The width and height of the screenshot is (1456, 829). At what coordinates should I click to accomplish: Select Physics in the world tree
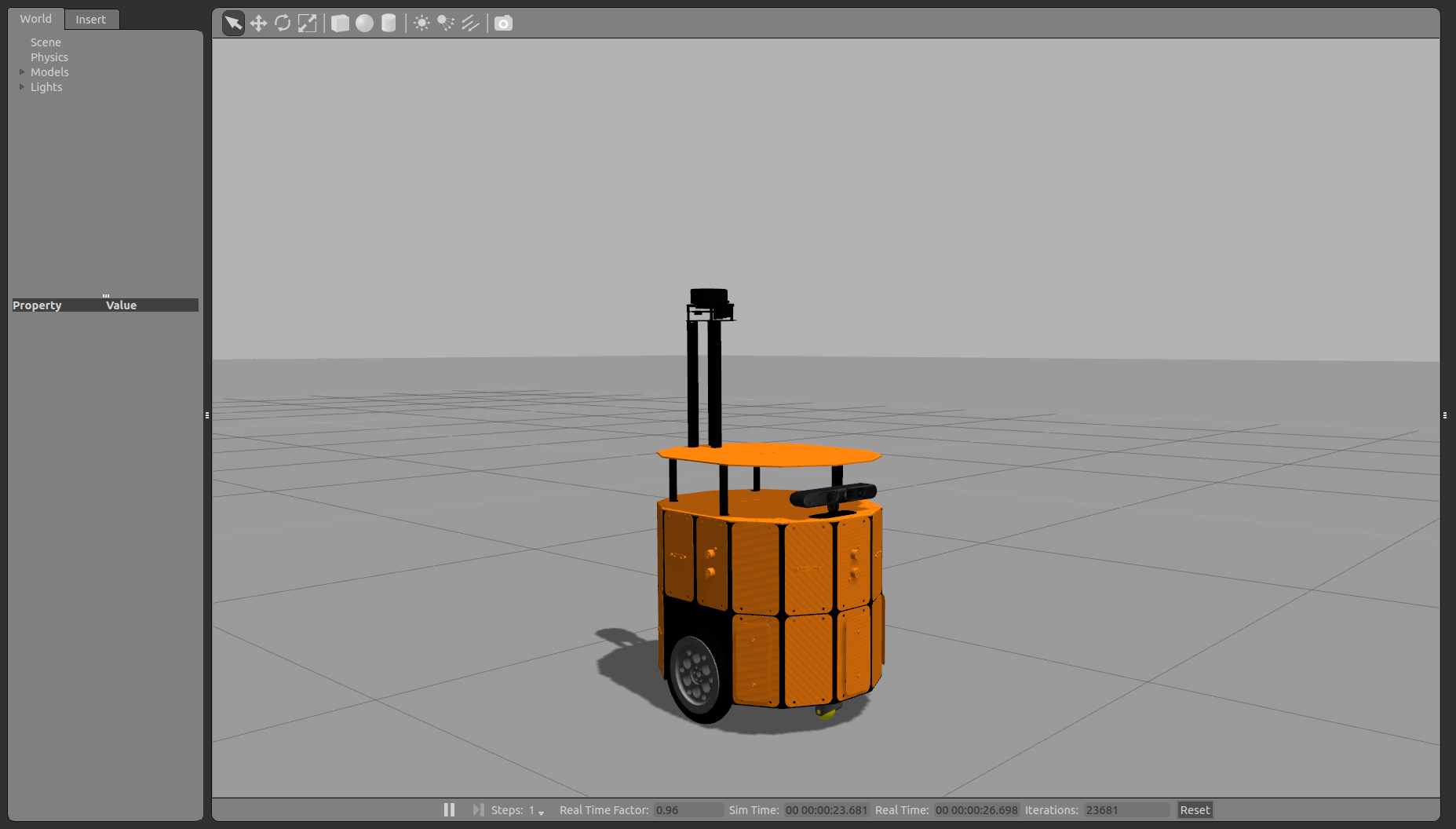pyautogui.click(x=49, y=57)
